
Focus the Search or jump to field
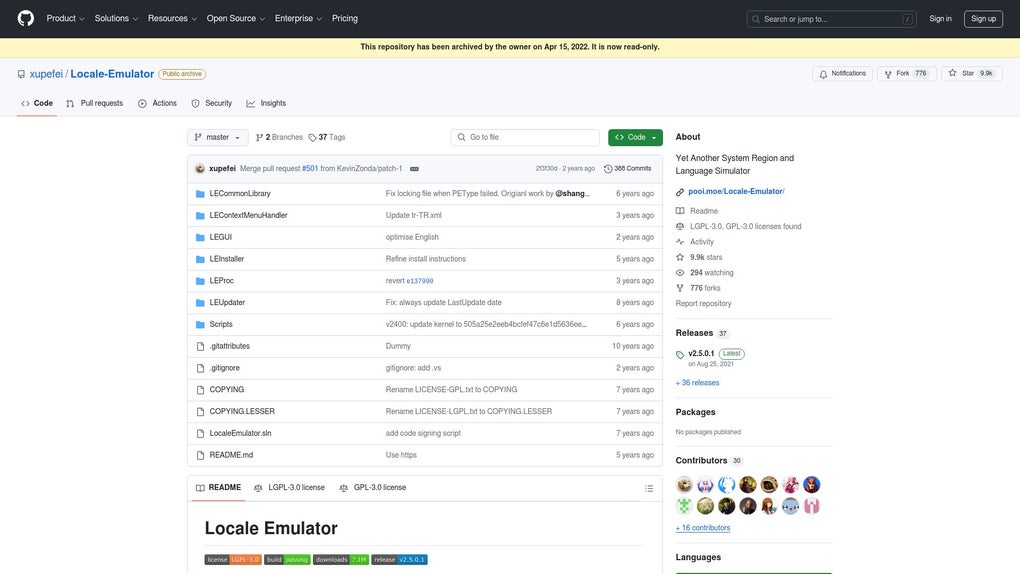click(x=831, y=19)
